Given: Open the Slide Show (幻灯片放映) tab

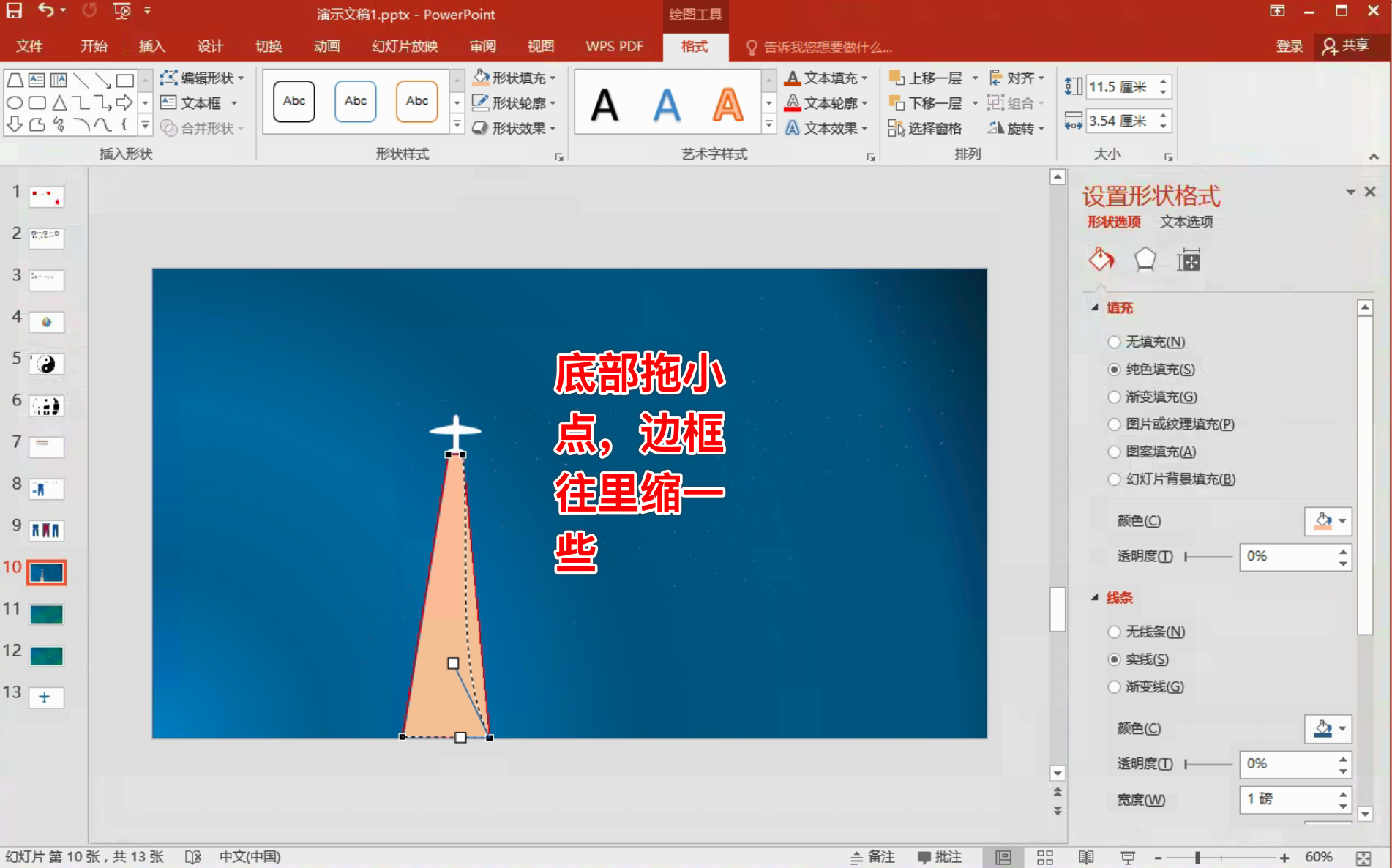Looking at the screenshot, I should 405,46.
